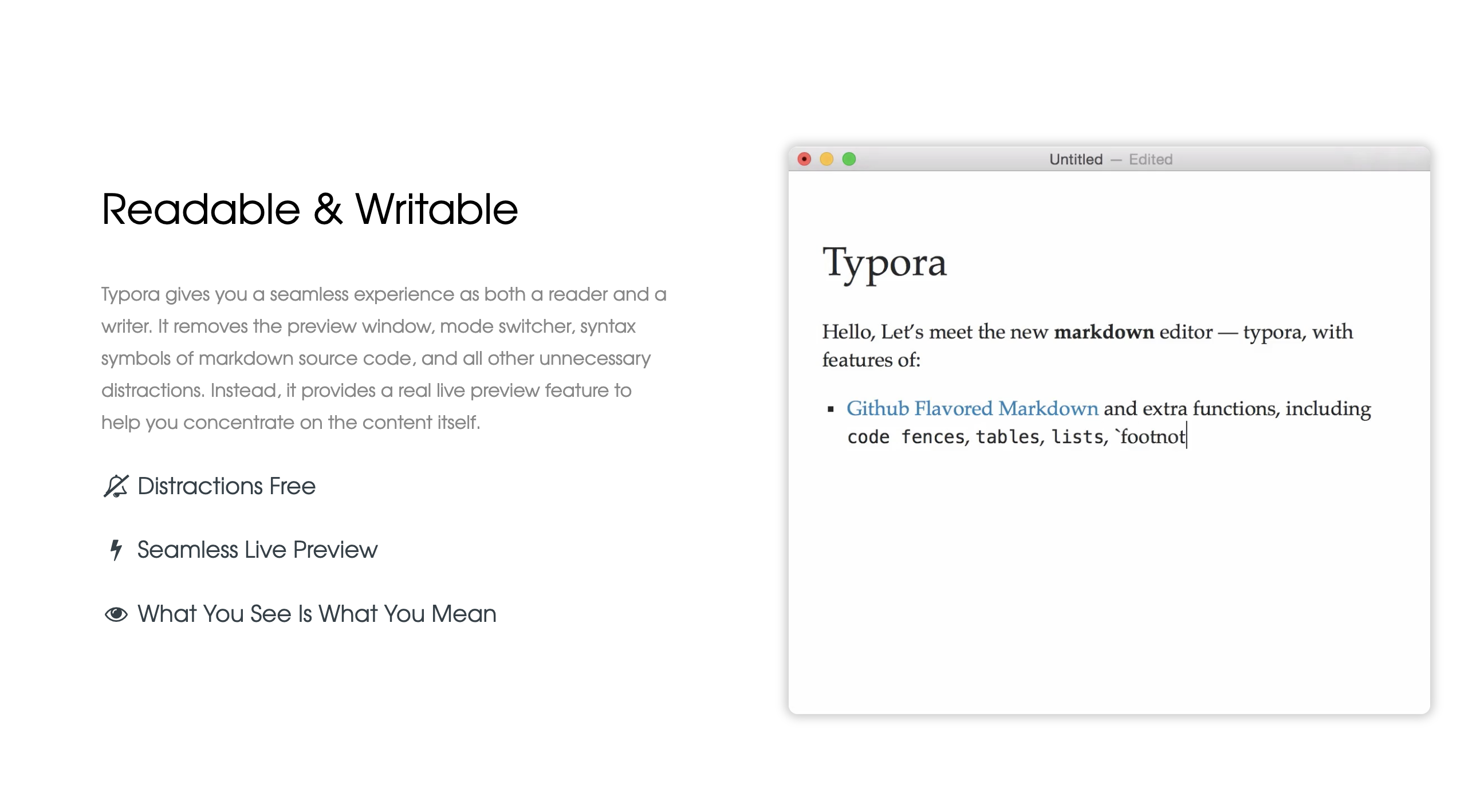Click the inline code text 'code fences'
Screen dimensions: 1480x812
906,437
